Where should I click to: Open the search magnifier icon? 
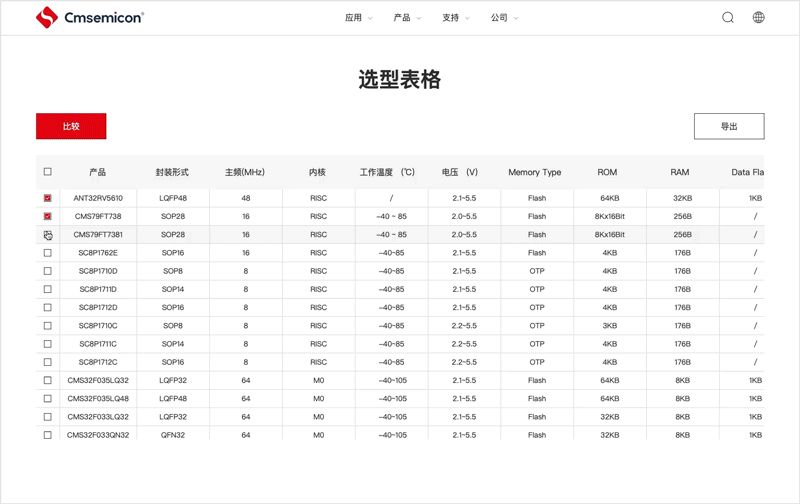[728, 17]
